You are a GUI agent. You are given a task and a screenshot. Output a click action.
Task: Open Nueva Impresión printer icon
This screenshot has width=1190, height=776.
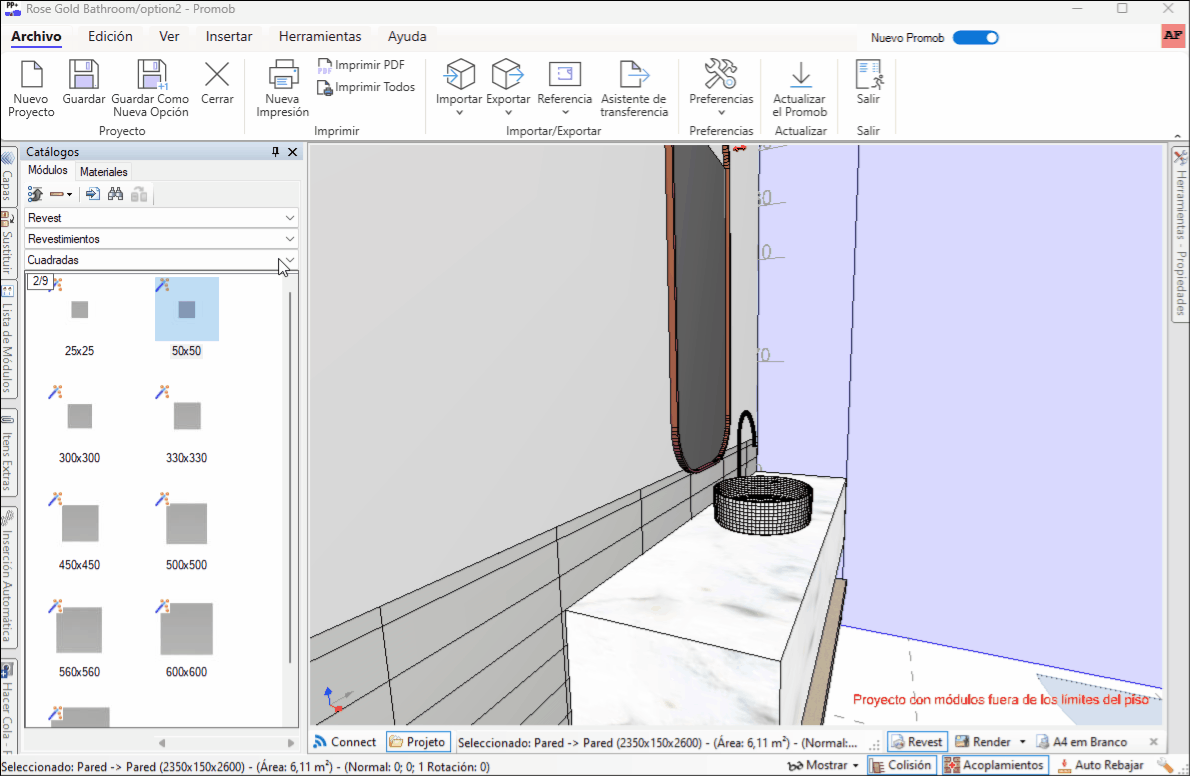[282, 76]
